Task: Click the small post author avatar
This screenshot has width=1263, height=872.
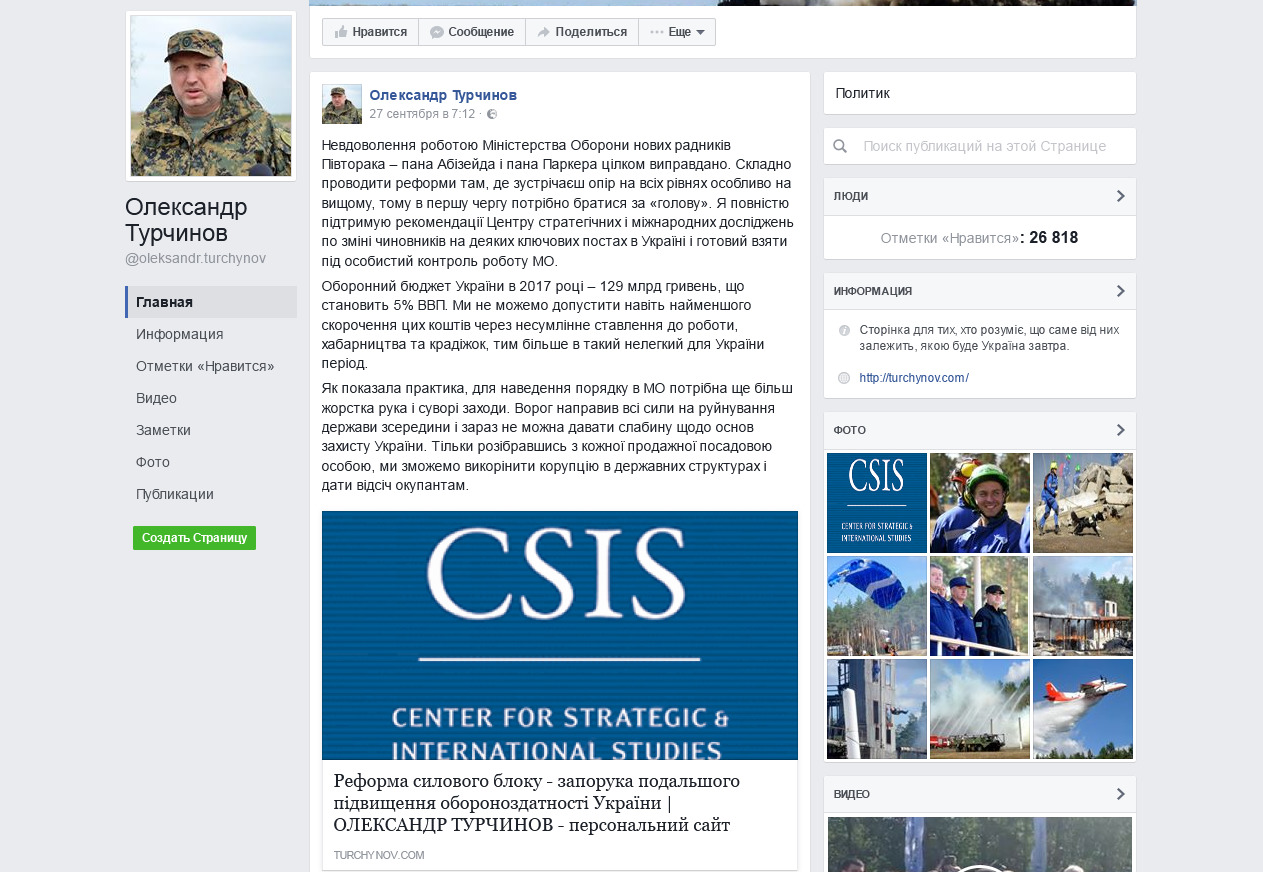Action: pyautogui.click(x=342, y=104)
